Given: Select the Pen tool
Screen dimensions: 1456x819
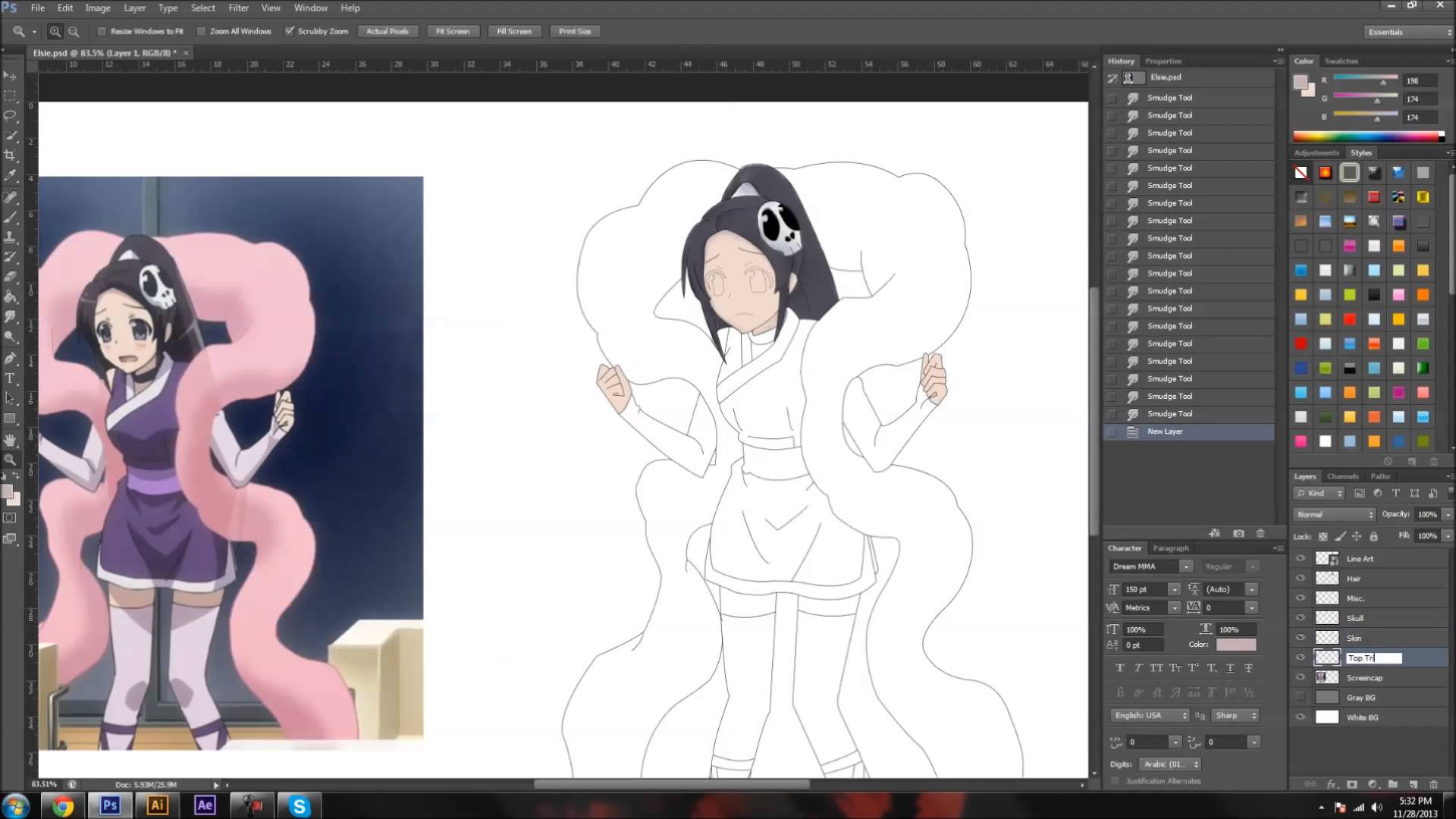Looking at the screenshot, I should click(11, 359).
